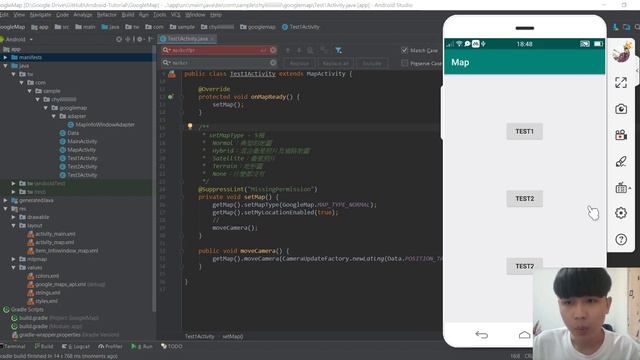
Task: Open activity_main.xml in layout folder
Action: pyautogui.click(x=51, y=234)
